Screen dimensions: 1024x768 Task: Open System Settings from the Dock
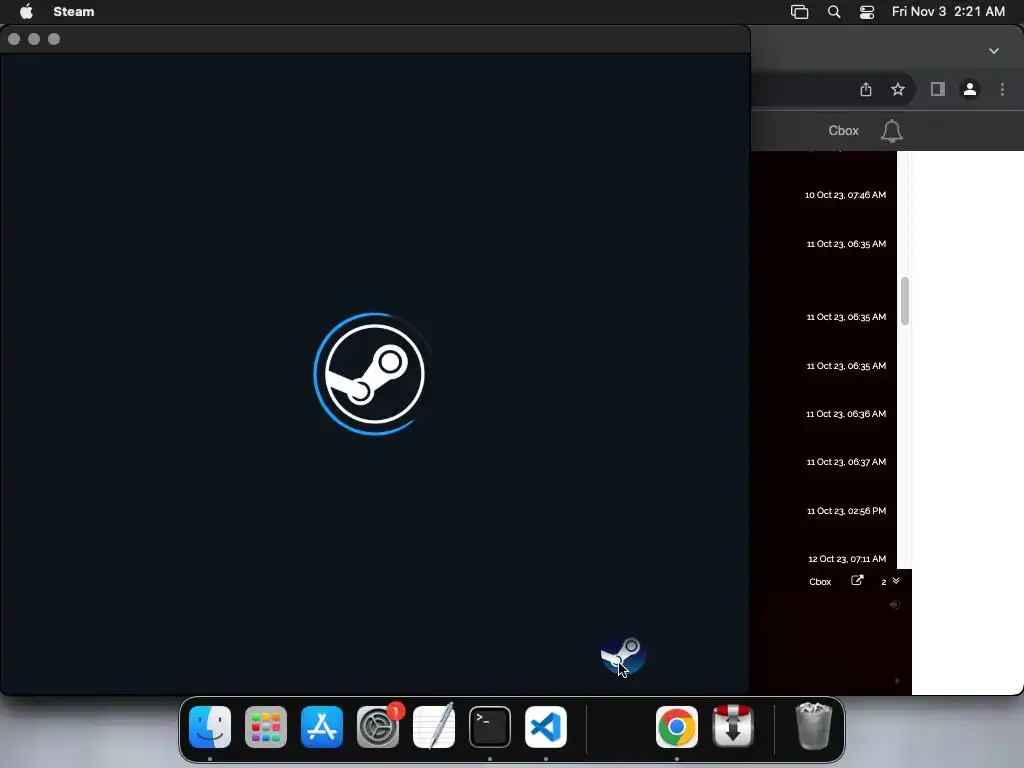tap(378, 727)
